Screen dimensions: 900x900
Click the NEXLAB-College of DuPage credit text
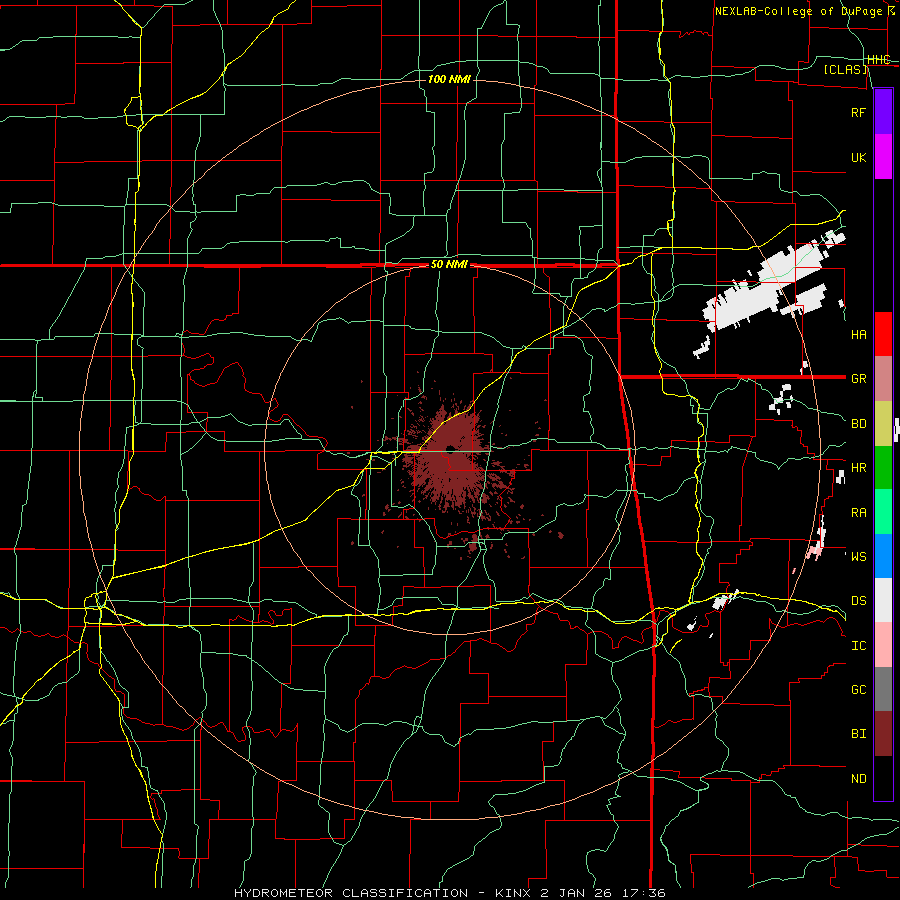(x=805, y=11)
